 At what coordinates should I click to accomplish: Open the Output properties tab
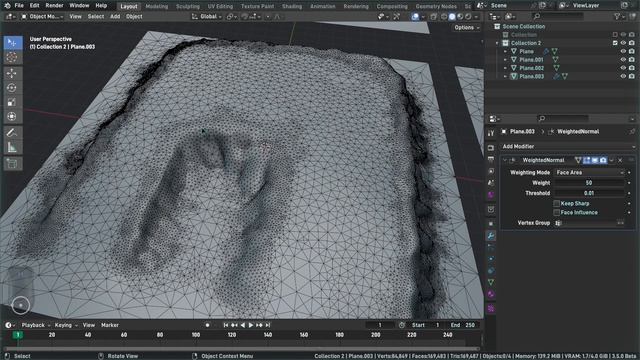[x=491, y=159]
